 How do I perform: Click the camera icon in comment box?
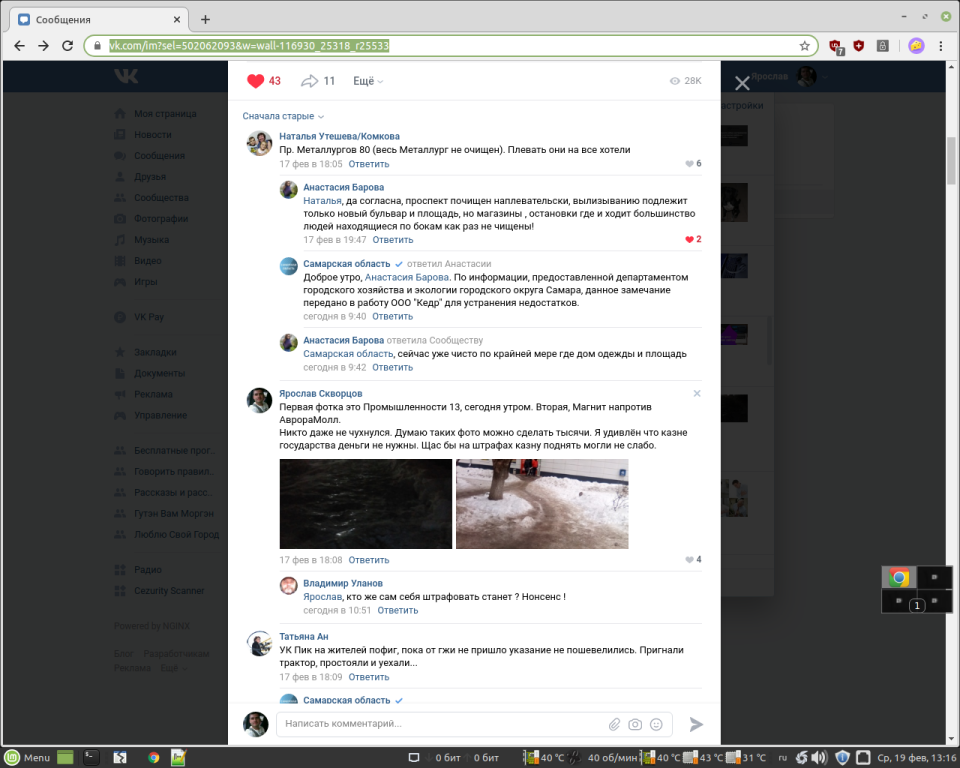[x=635, y=724]
